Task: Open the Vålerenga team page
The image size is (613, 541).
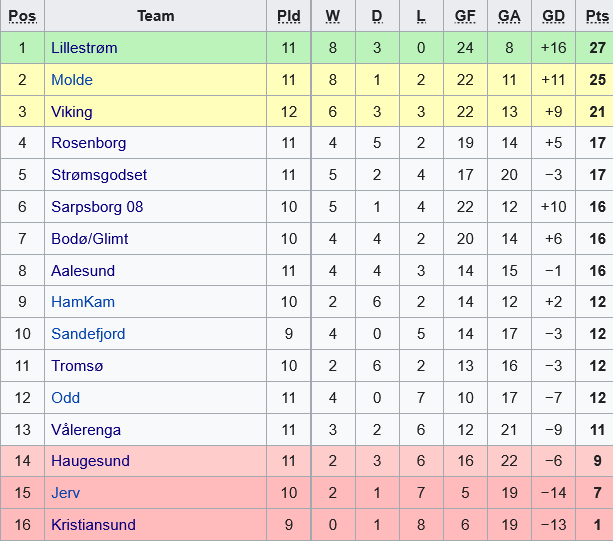Action: [x=86, y=430]
